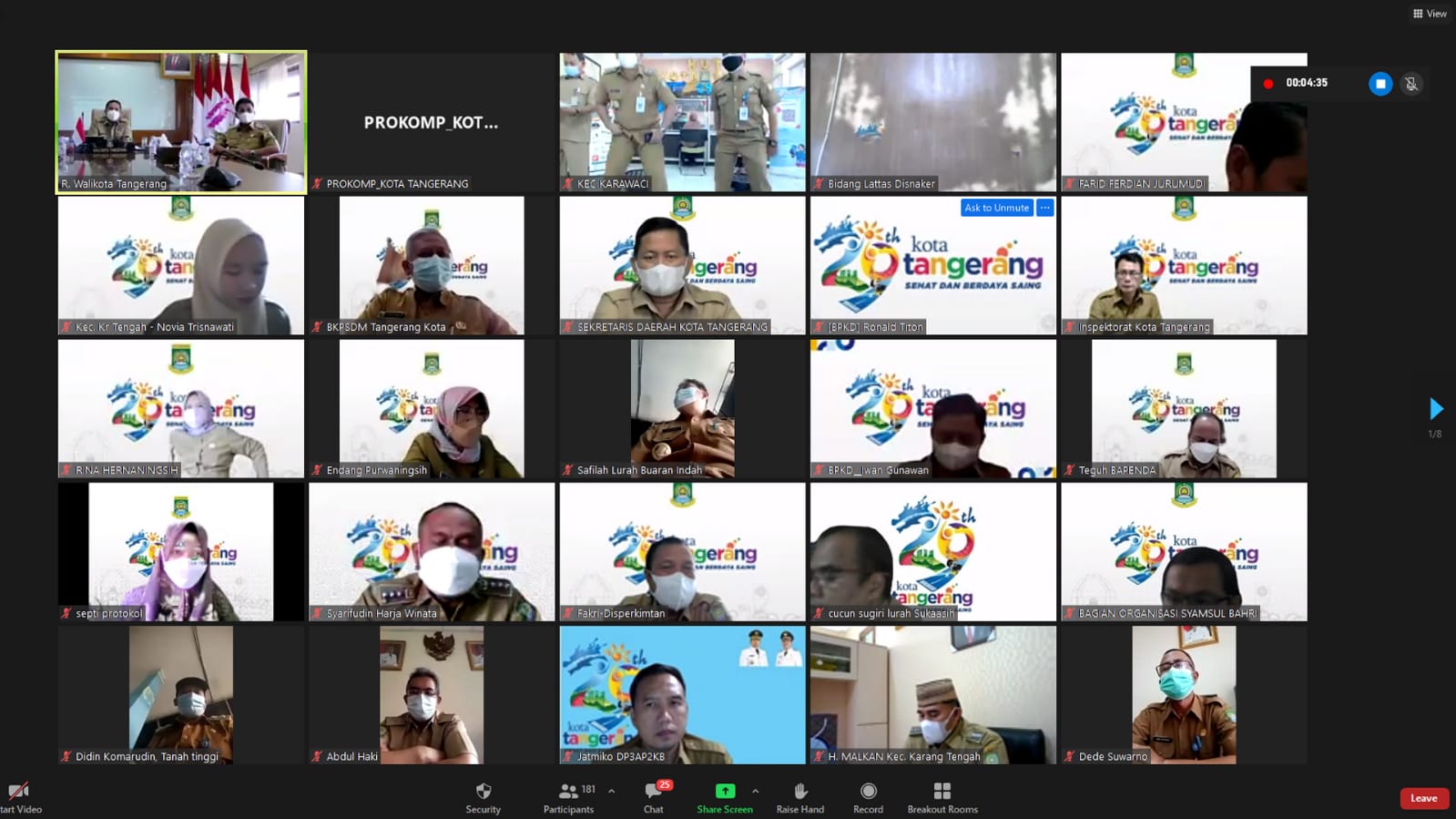
Task: Stop the screen recording with blue stop button
Action: coord(1380,84)
